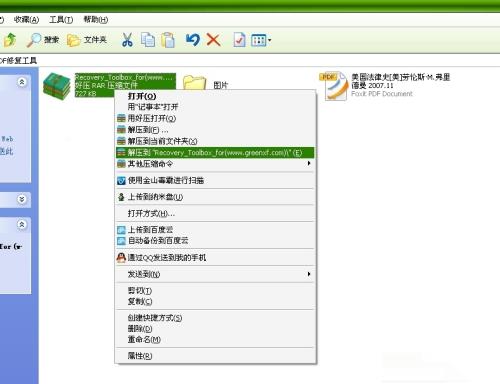Image resolution: width=500 pixels, height=384 pixels.
Task: Choose 上传到纳米盘(U) entry
Action: (215, 197)
